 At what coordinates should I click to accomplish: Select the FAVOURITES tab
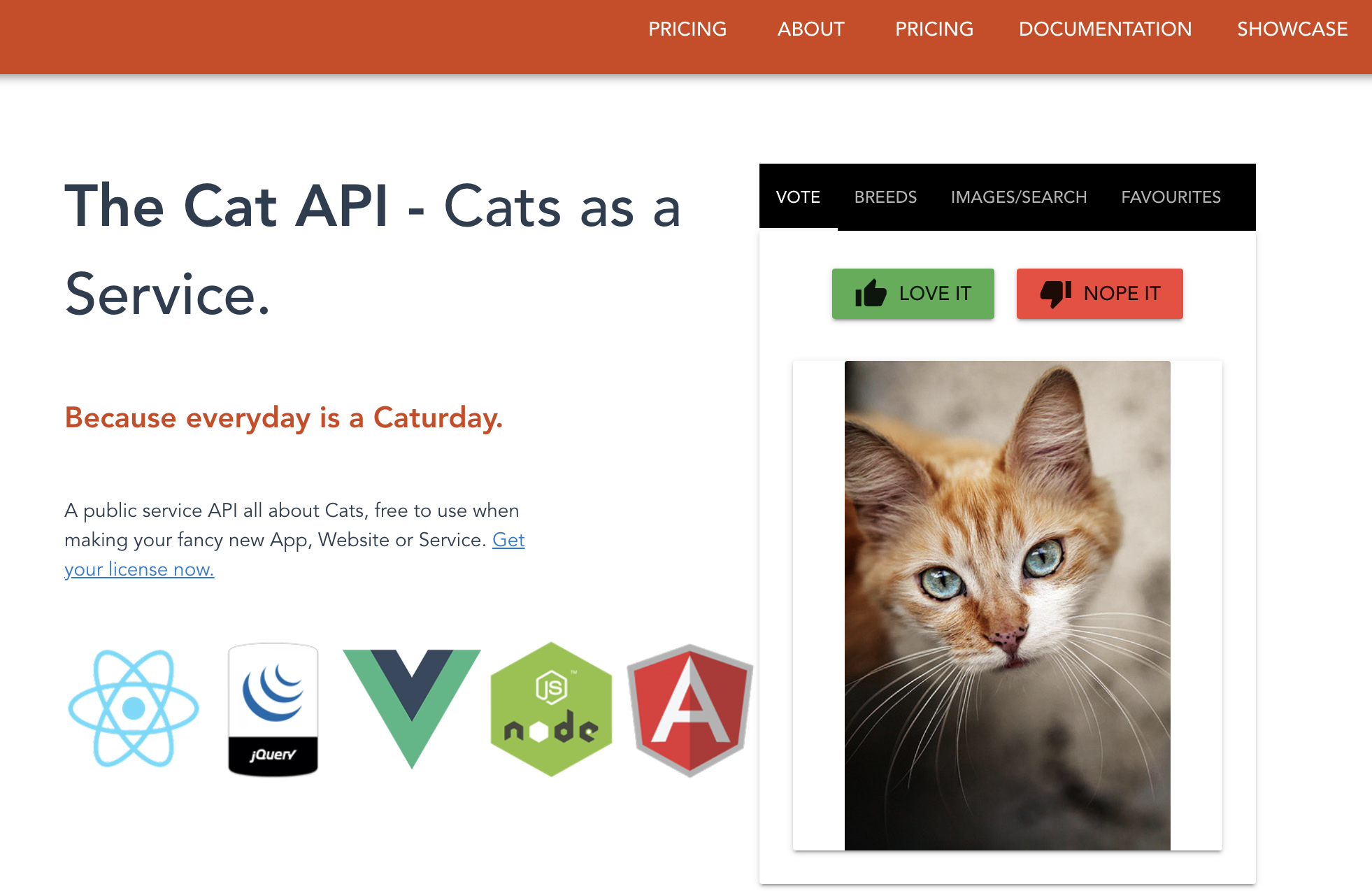pos(1171,197)
